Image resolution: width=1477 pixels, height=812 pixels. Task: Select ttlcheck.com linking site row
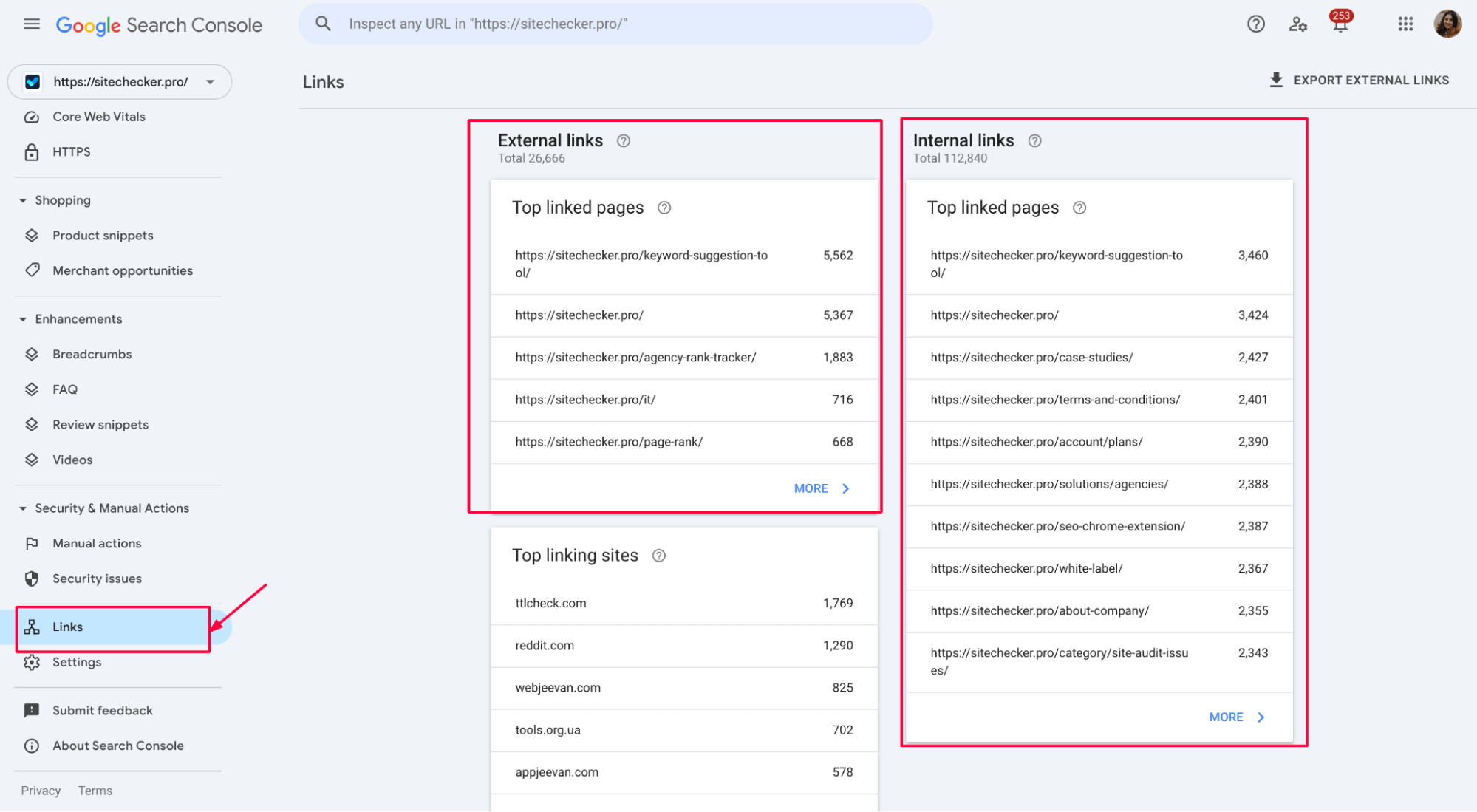pos(684,604)
